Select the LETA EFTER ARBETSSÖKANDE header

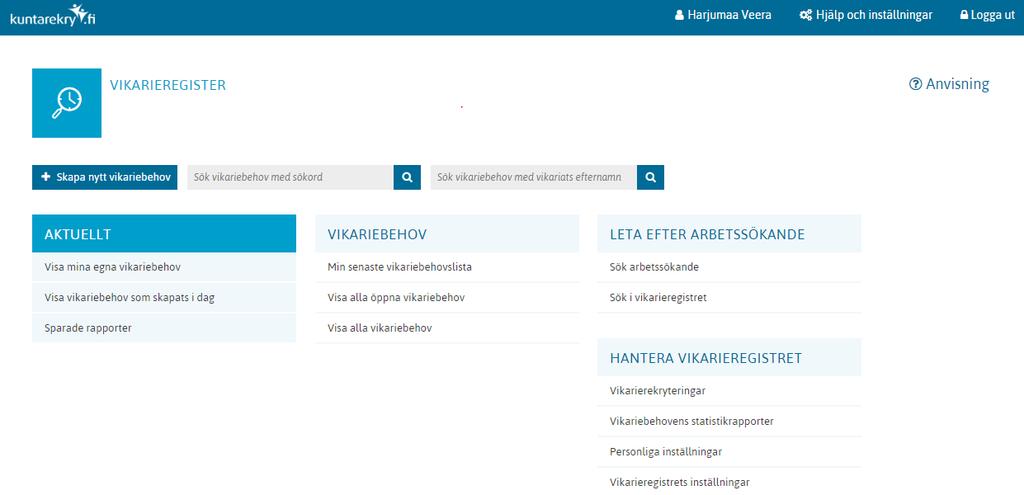(729, 234)
